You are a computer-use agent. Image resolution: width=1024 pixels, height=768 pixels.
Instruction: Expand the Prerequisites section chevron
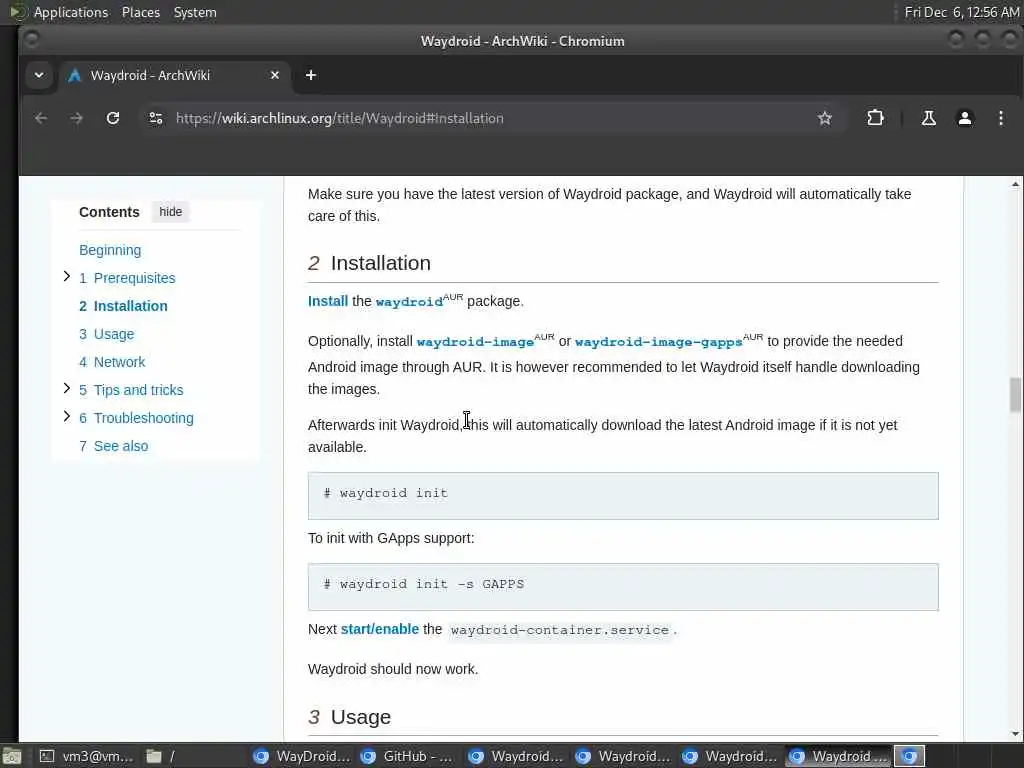67,277
